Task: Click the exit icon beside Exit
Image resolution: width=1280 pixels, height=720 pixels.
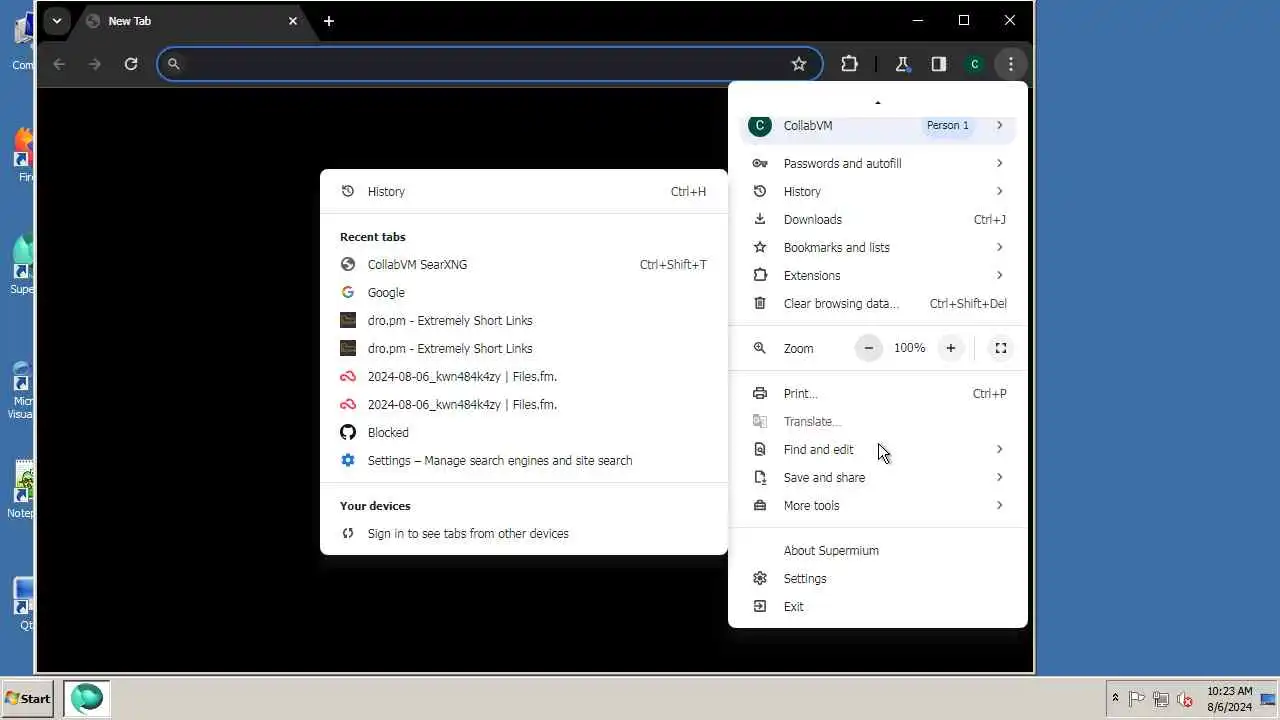Action: click(760, 606)
